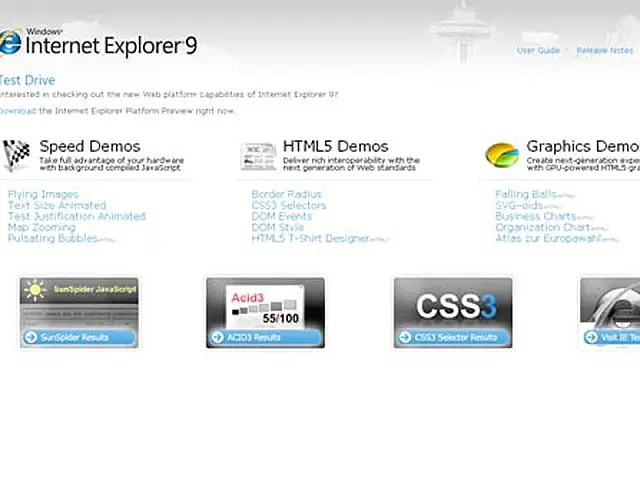The height and width of the screenshot is (480, 640).
Task: Open the DOM Style demo
Action: [x=278, y=227]
